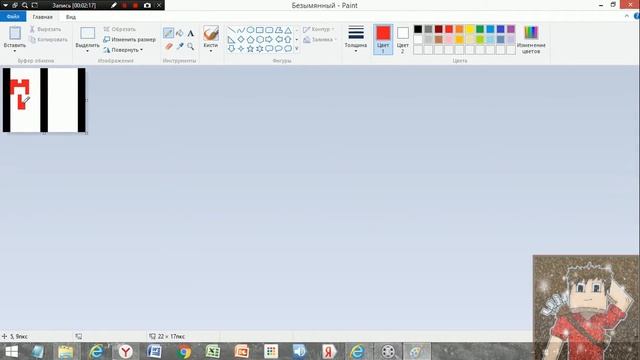Activate Цвет 2 background color

click(x=402, y=39)
